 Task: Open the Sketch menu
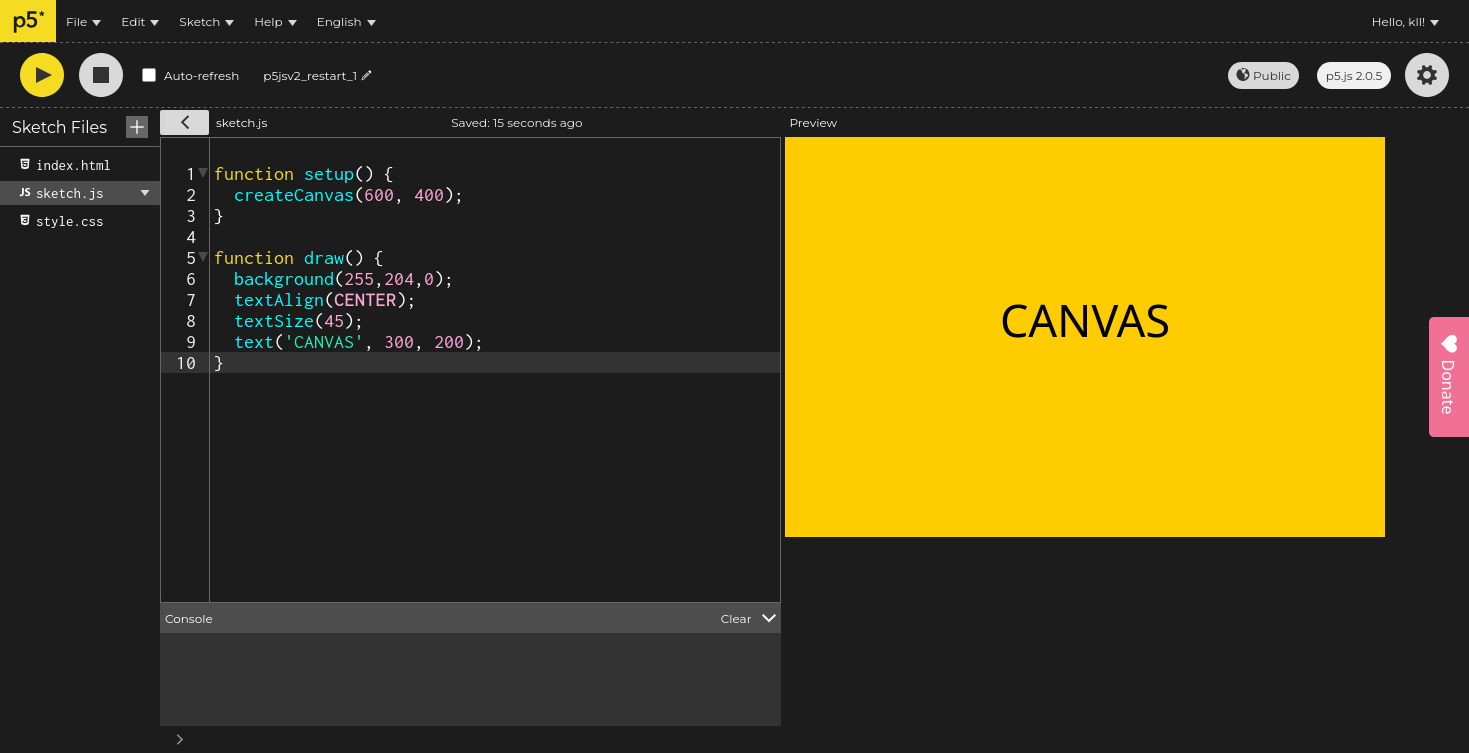(206, 22)
